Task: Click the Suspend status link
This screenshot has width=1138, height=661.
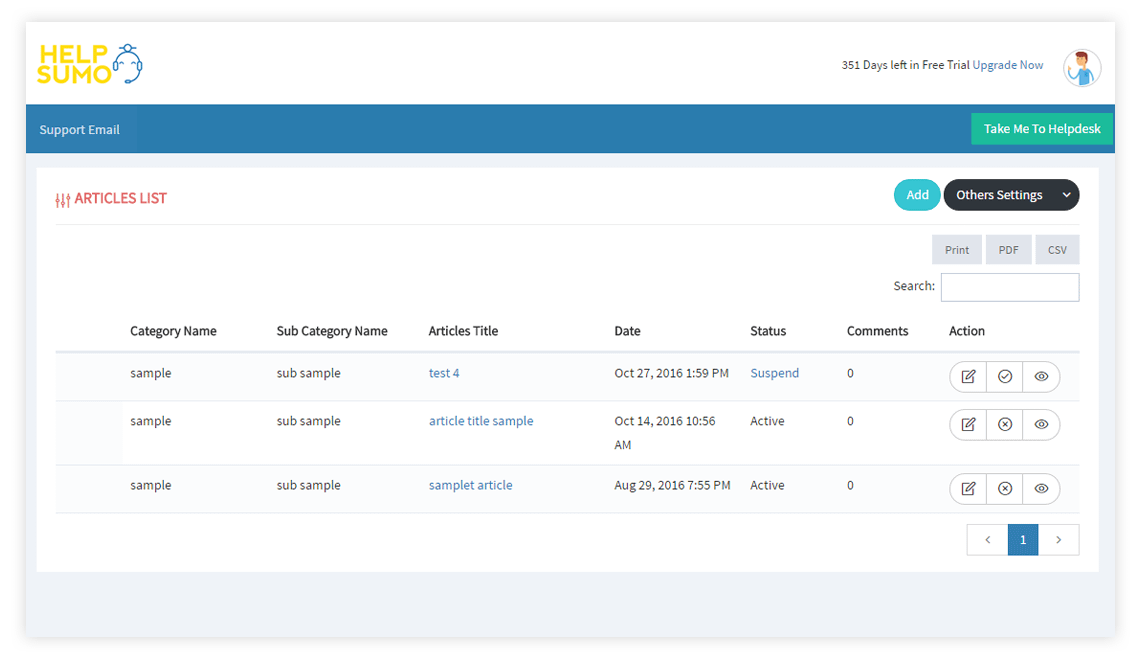Action: coord(774,373)
